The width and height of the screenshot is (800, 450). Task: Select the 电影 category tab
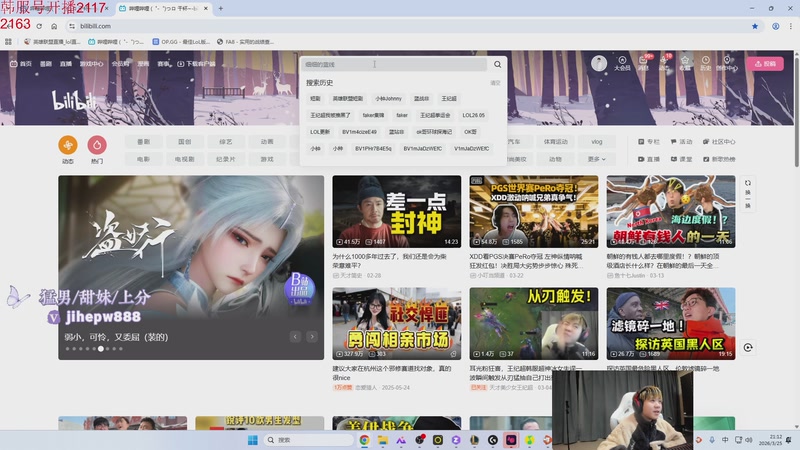144,159
